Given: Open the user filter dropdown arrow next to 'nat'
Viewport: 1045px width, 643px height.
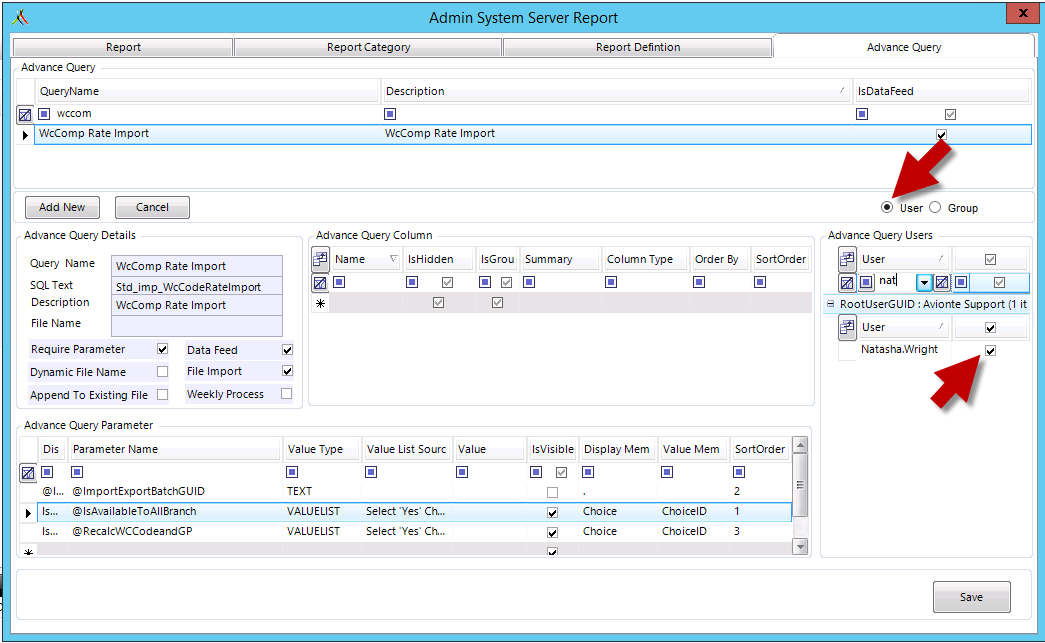Looking at the screenshot, I should tap(925, 283).
